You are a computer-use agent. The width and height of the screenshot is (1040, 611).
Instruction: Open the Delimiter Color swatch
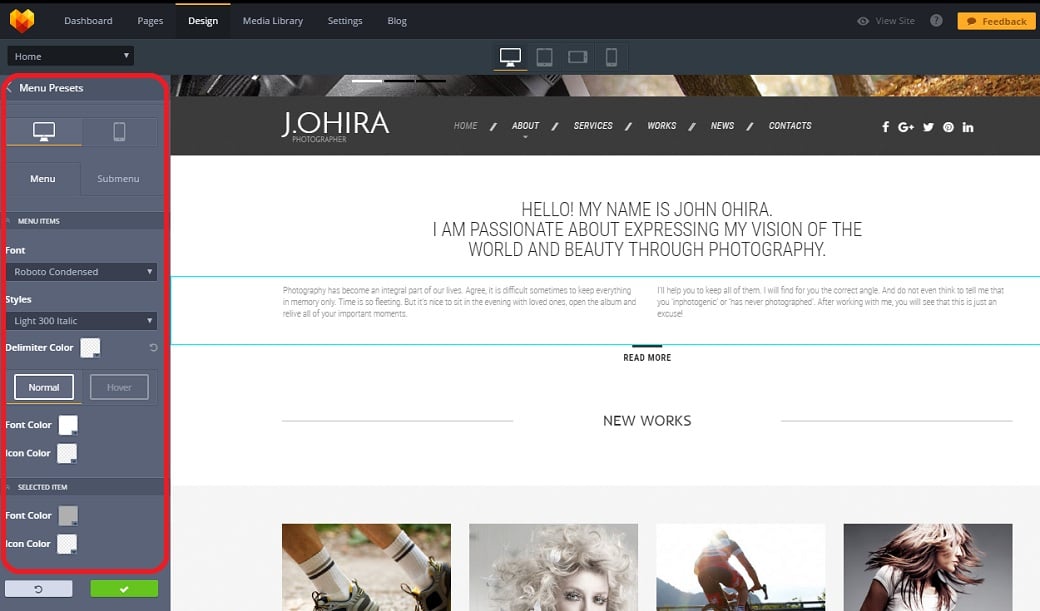[x=91, y=347]
